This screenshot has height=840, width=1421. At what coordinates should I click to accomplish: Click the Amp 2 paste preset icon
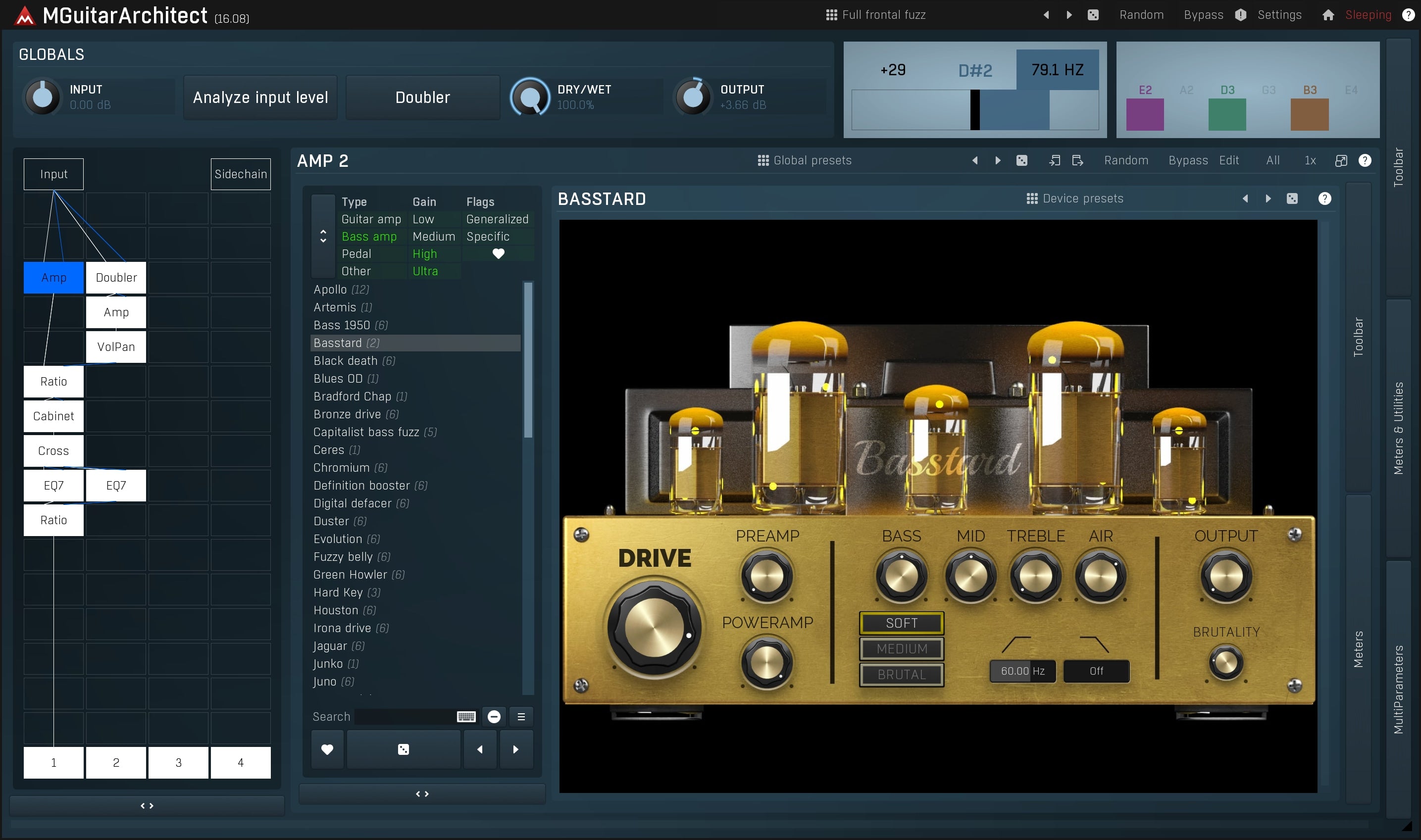tap(1077, 160)
